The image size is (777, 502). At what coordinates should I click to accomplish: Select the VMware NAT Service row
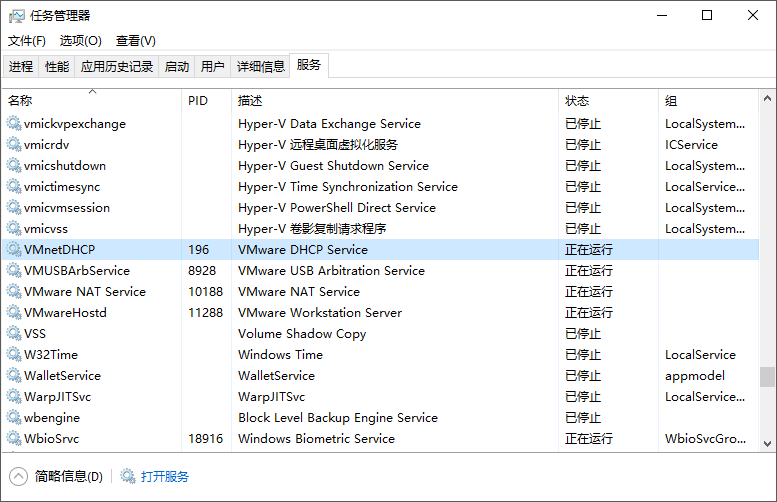[381, 291]
